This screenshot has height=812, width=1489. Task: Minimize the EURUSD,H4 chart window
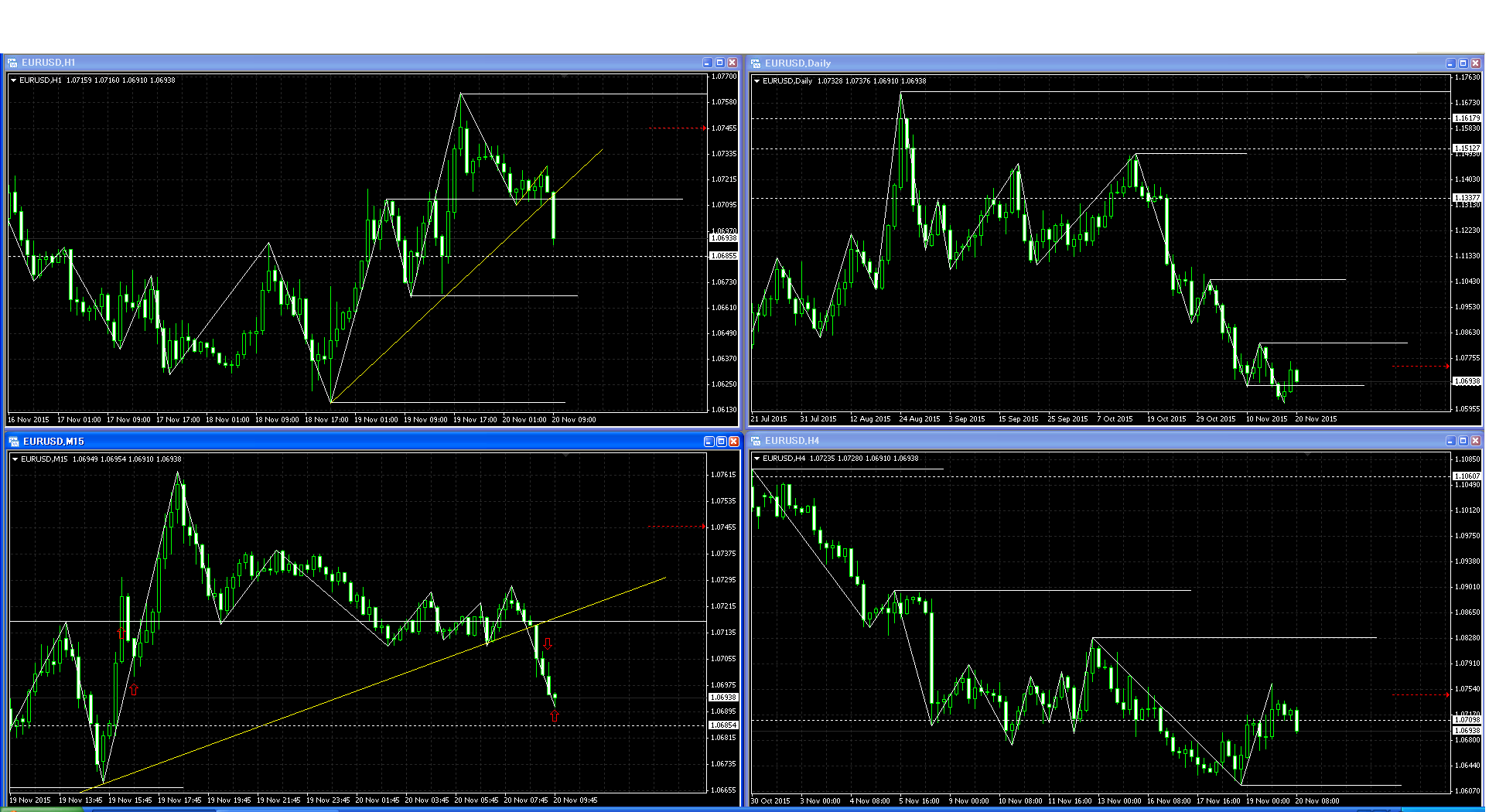click(x=1450, y=441)
